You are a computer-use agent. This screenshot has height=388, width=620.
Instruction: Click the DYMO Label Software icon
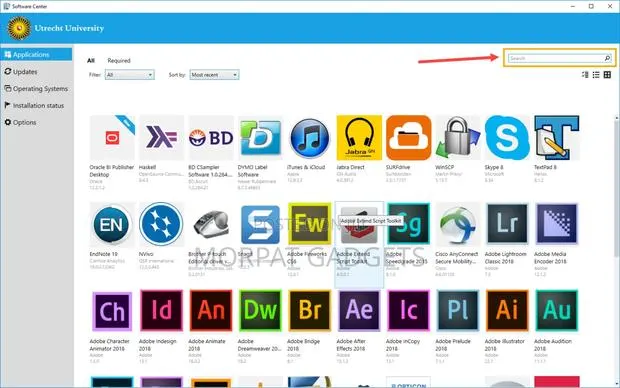pyautogui.click(x=260, y=138)
